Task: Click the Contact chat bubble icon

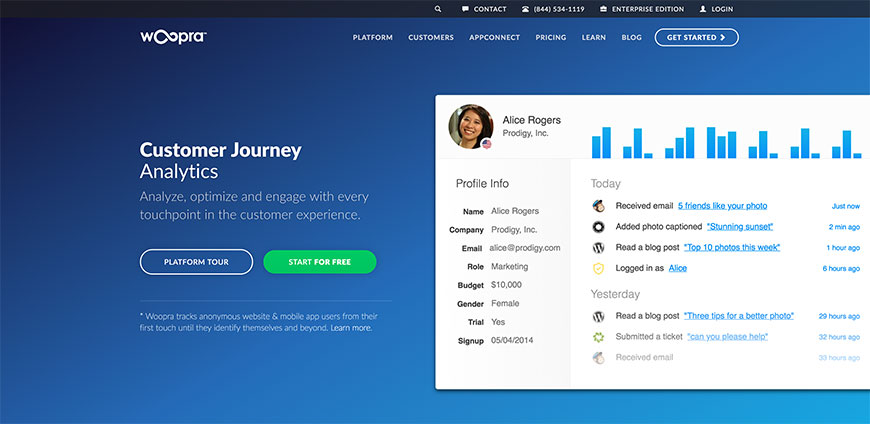Action: 465,9
